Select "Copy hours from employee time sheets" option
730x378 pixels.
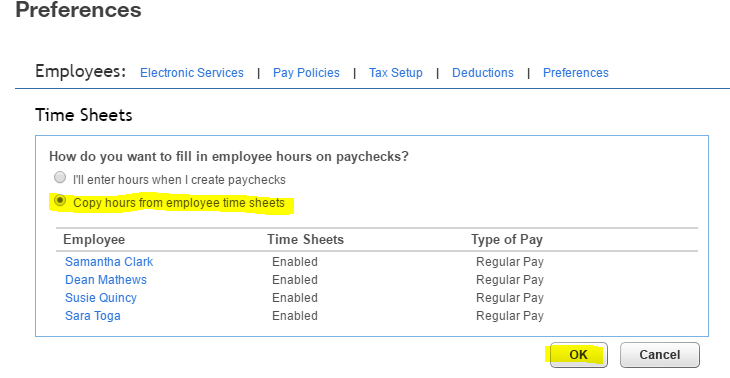[x=60, y=201]
